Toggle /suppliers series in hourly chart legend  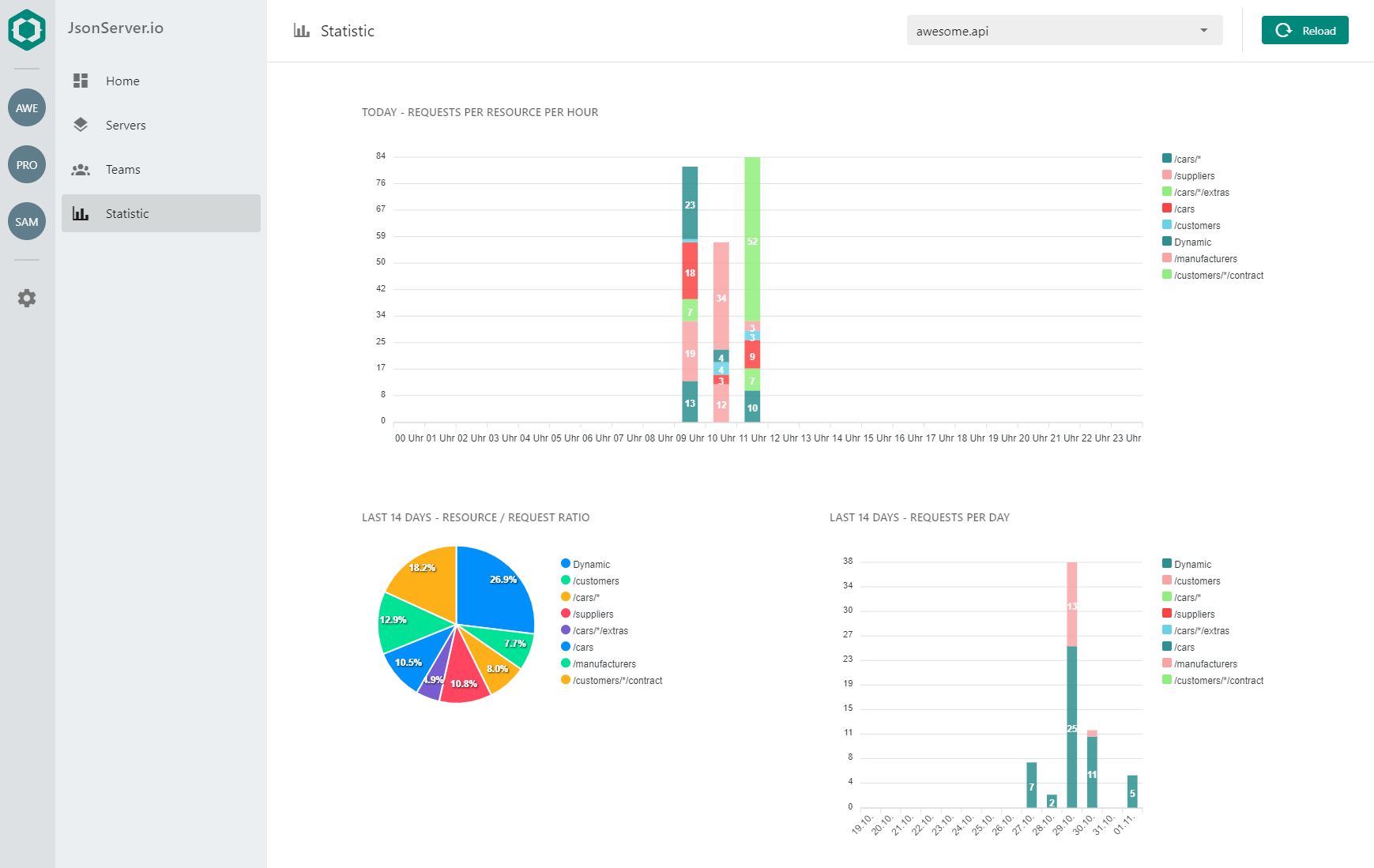tap(1188, 175)
